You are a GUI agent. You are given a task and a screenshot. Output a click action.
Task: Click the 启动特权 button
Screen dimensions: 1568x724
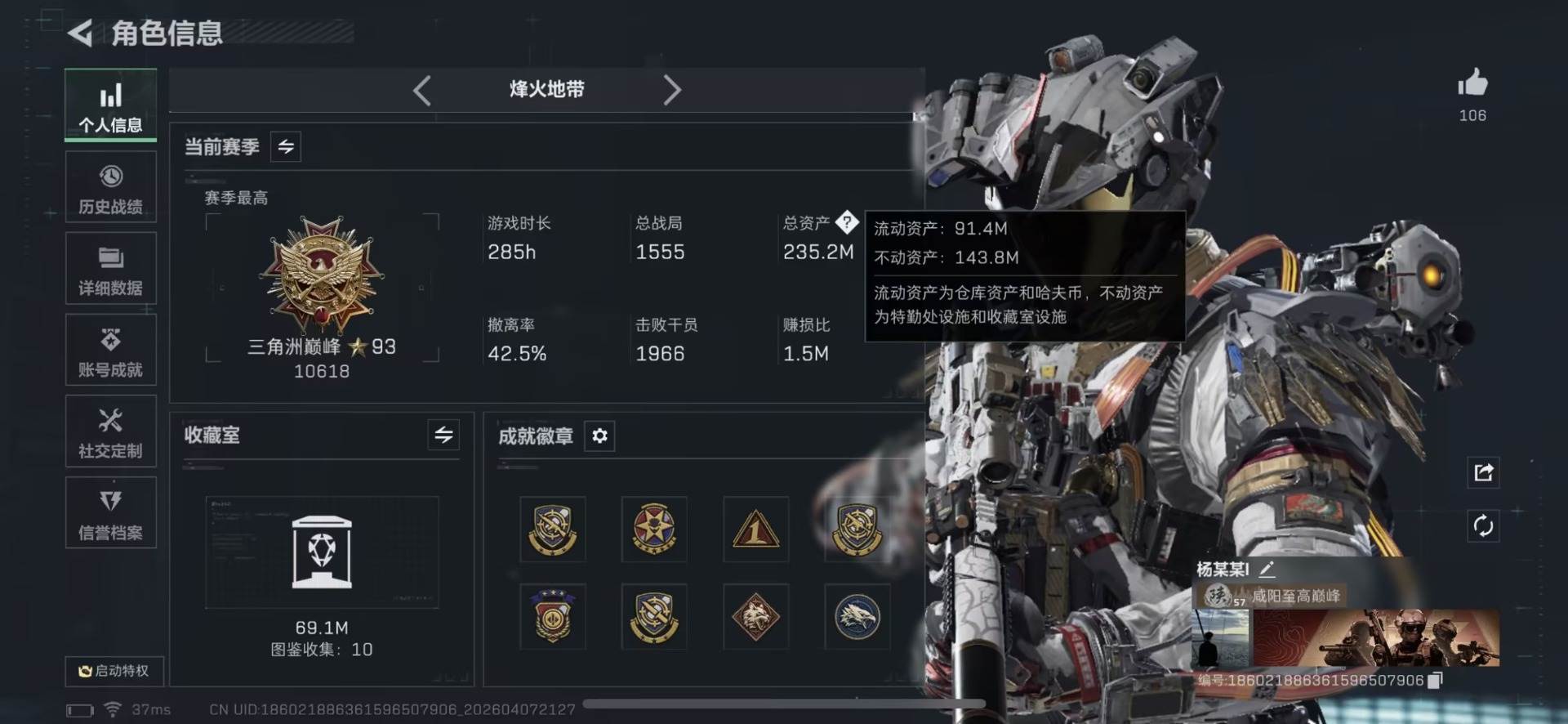[114, 671]
